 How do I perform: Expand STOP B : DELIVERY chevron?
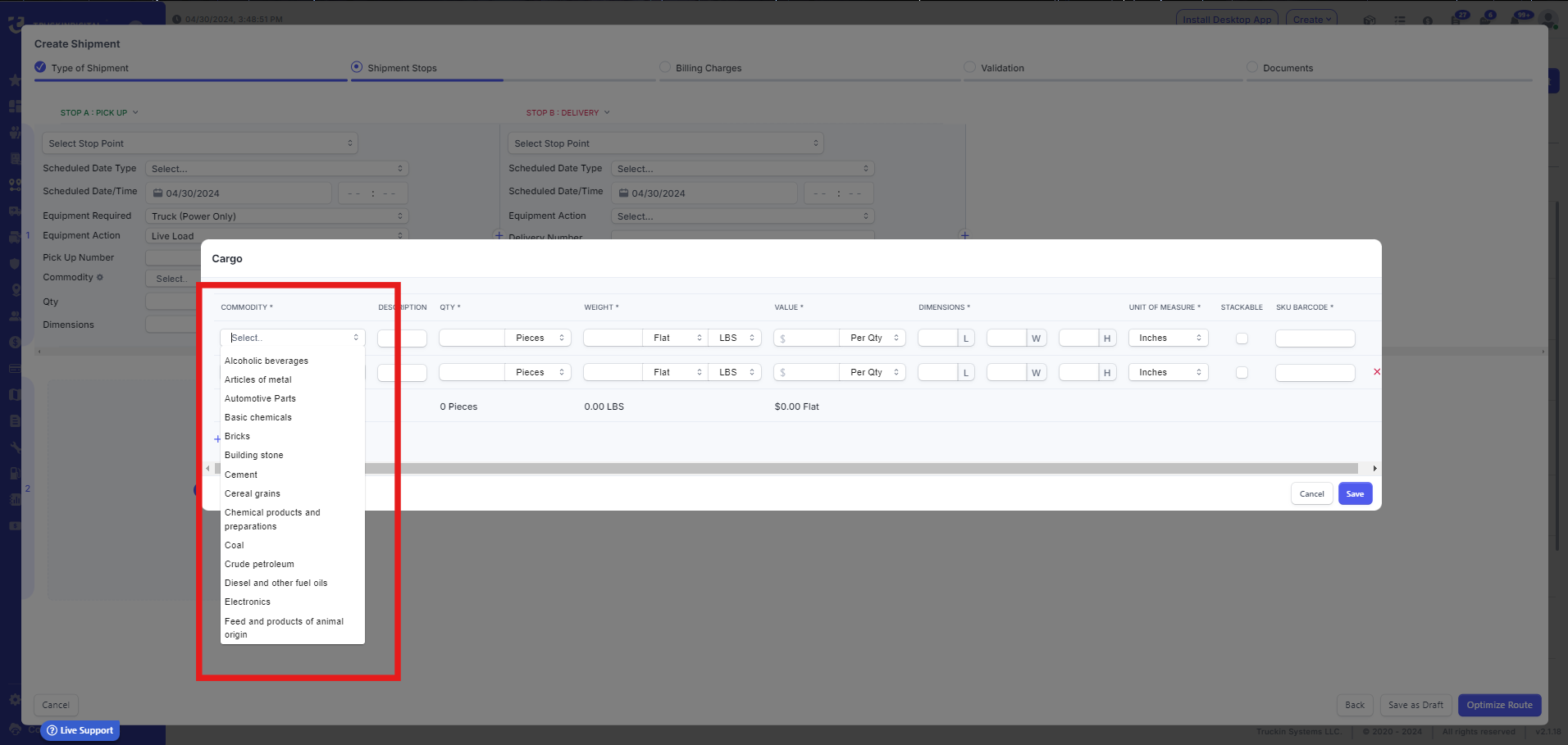[607, 112]
